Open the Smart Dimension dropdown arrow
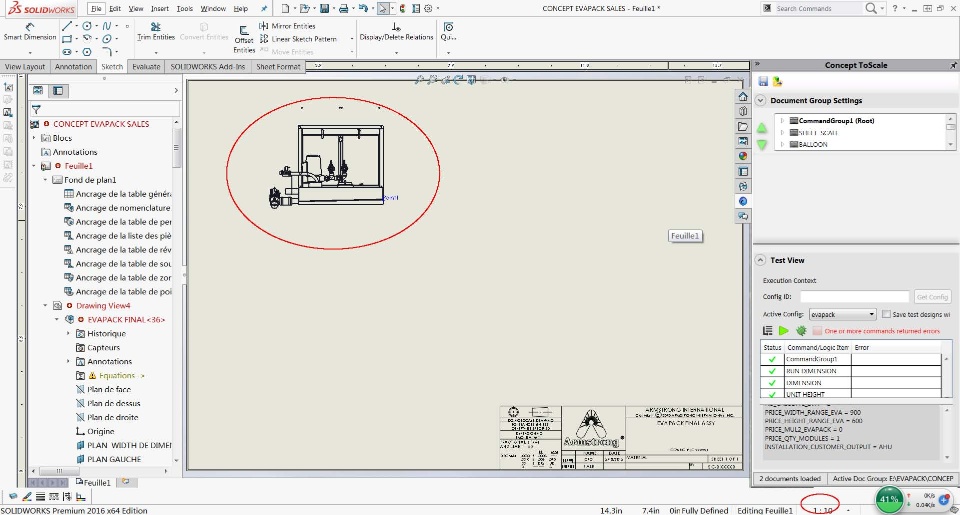The width and height of the screenshot is (960, 515). [29, 52]
